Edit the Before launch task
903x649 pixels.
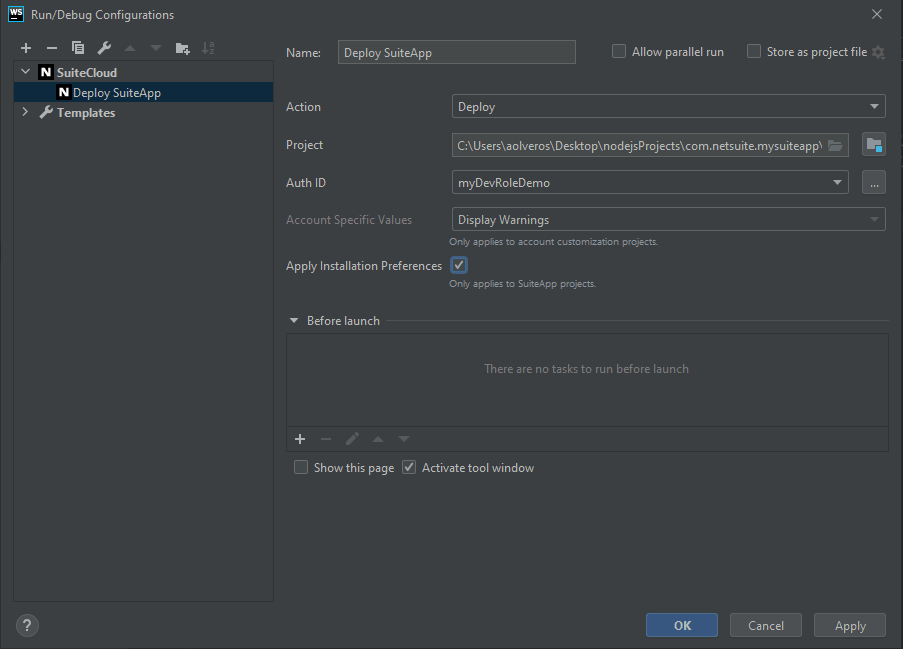pos(352,439)
